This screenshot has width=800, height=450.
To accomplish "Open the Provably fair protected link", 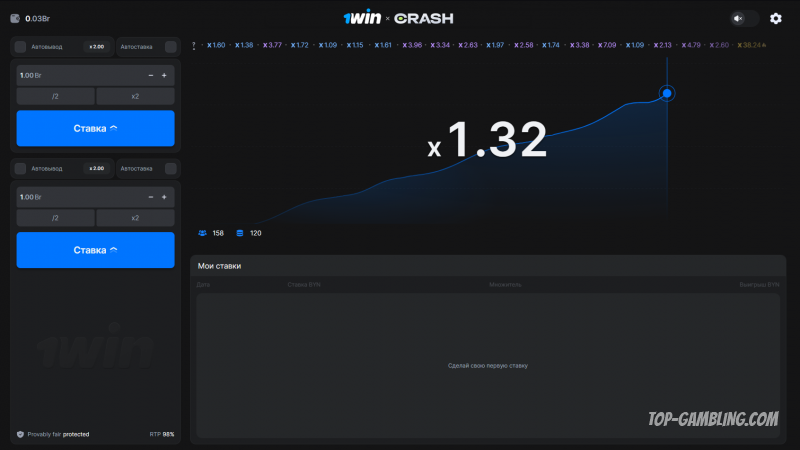I will 58,435.
